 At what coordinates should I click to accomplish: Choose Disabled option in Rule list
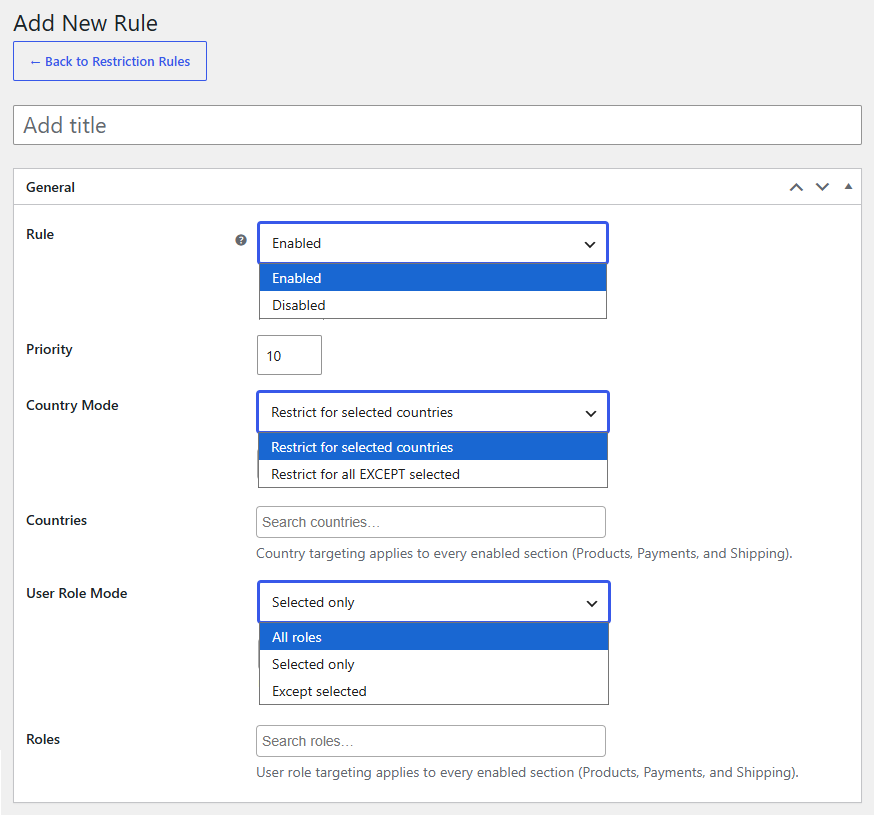(433, 305)
